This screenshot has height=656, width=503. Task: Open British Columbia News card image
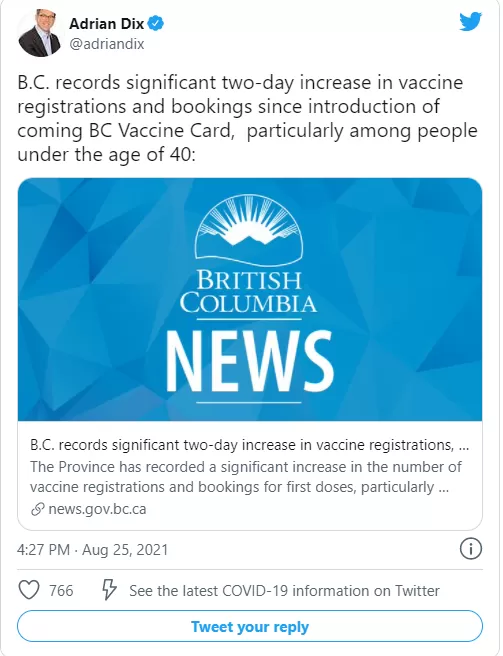click(250, 299)
